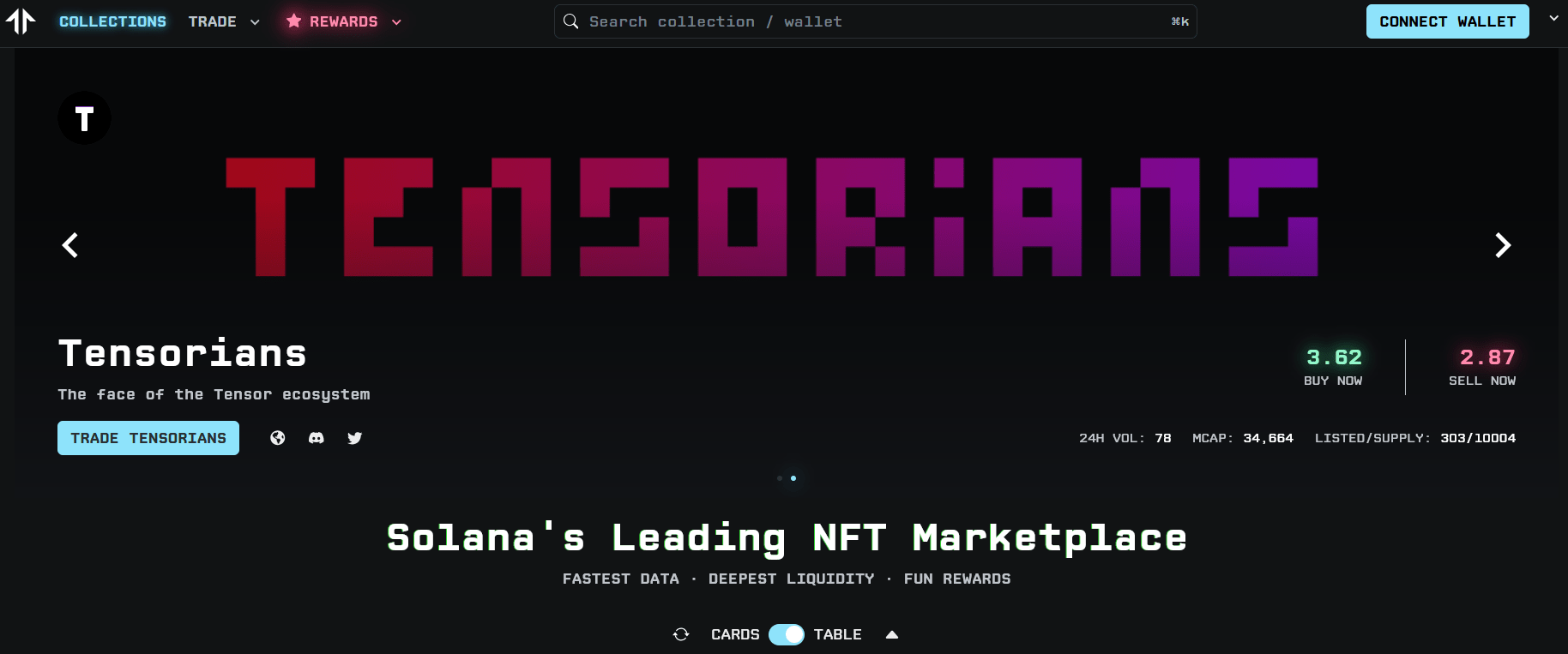1568x654 pixels.
Task: Click the MCAP value 34,664
Action: tap(1268, 438)
